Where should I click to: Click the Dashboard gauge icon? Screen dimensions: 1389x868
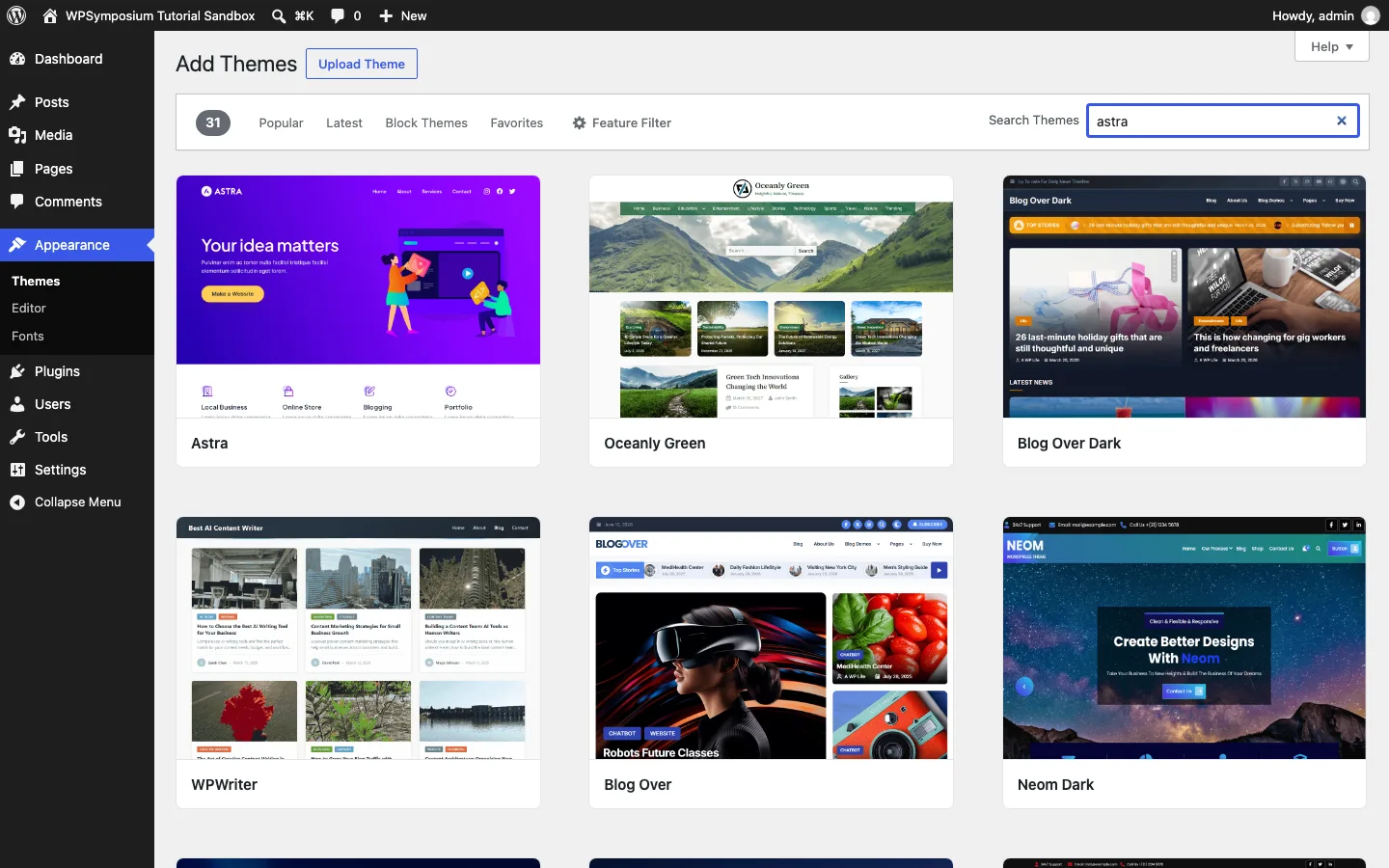click(17, 59)
